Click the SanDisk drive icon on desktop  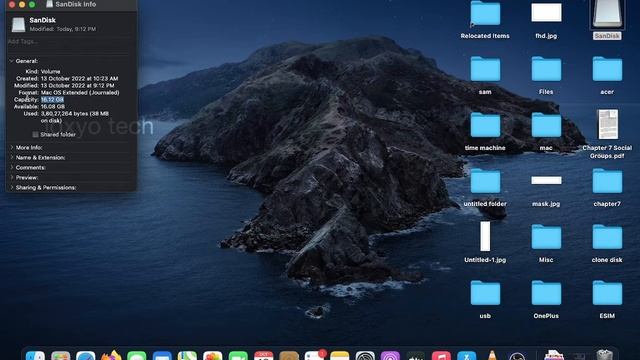click(x=607, y=14)
